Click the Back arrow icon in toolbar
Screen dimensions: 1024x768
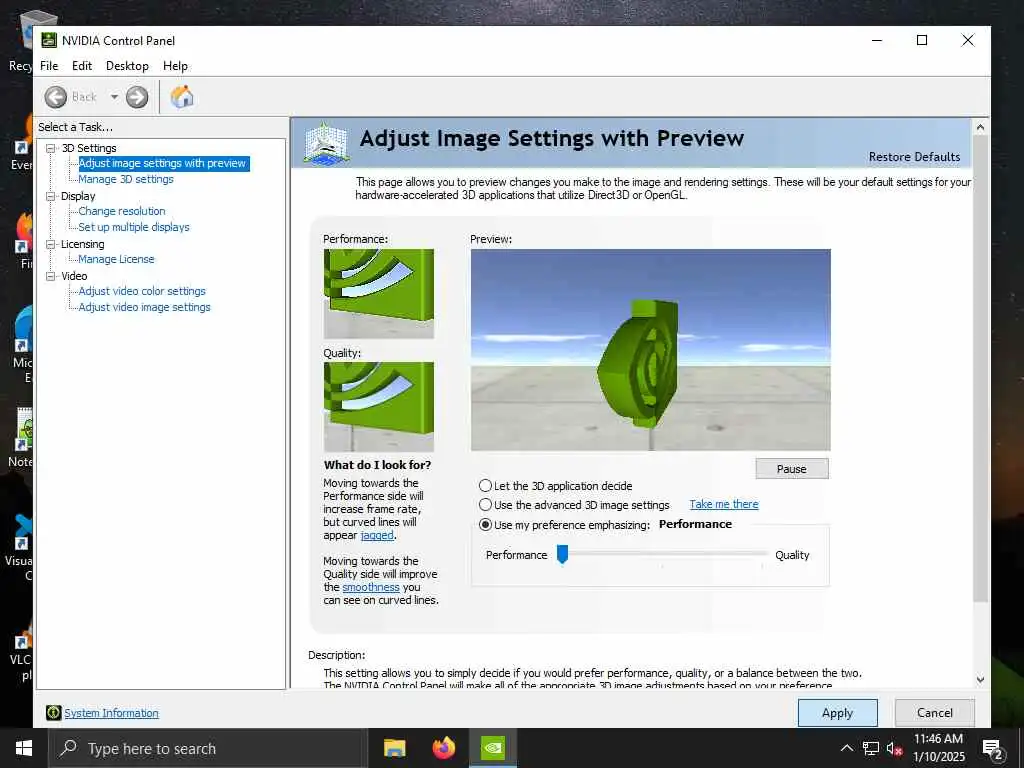(x=56, y=97)
